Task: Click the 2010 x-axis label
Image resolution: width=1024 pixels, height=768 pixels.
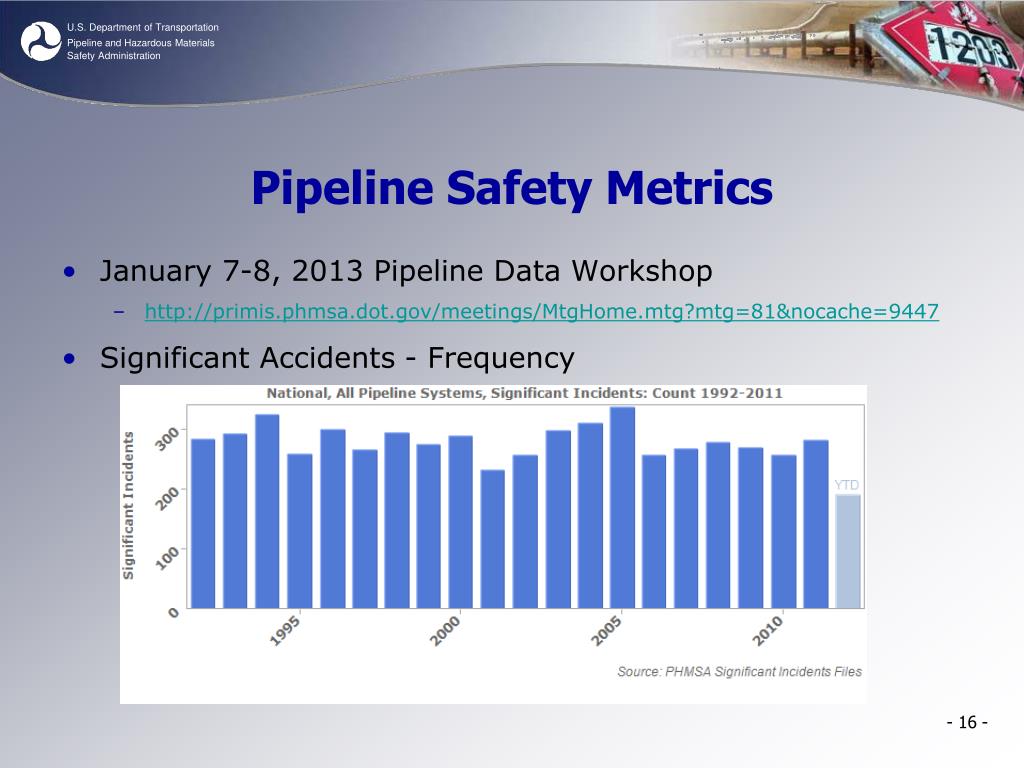Action: pos(767,630)
